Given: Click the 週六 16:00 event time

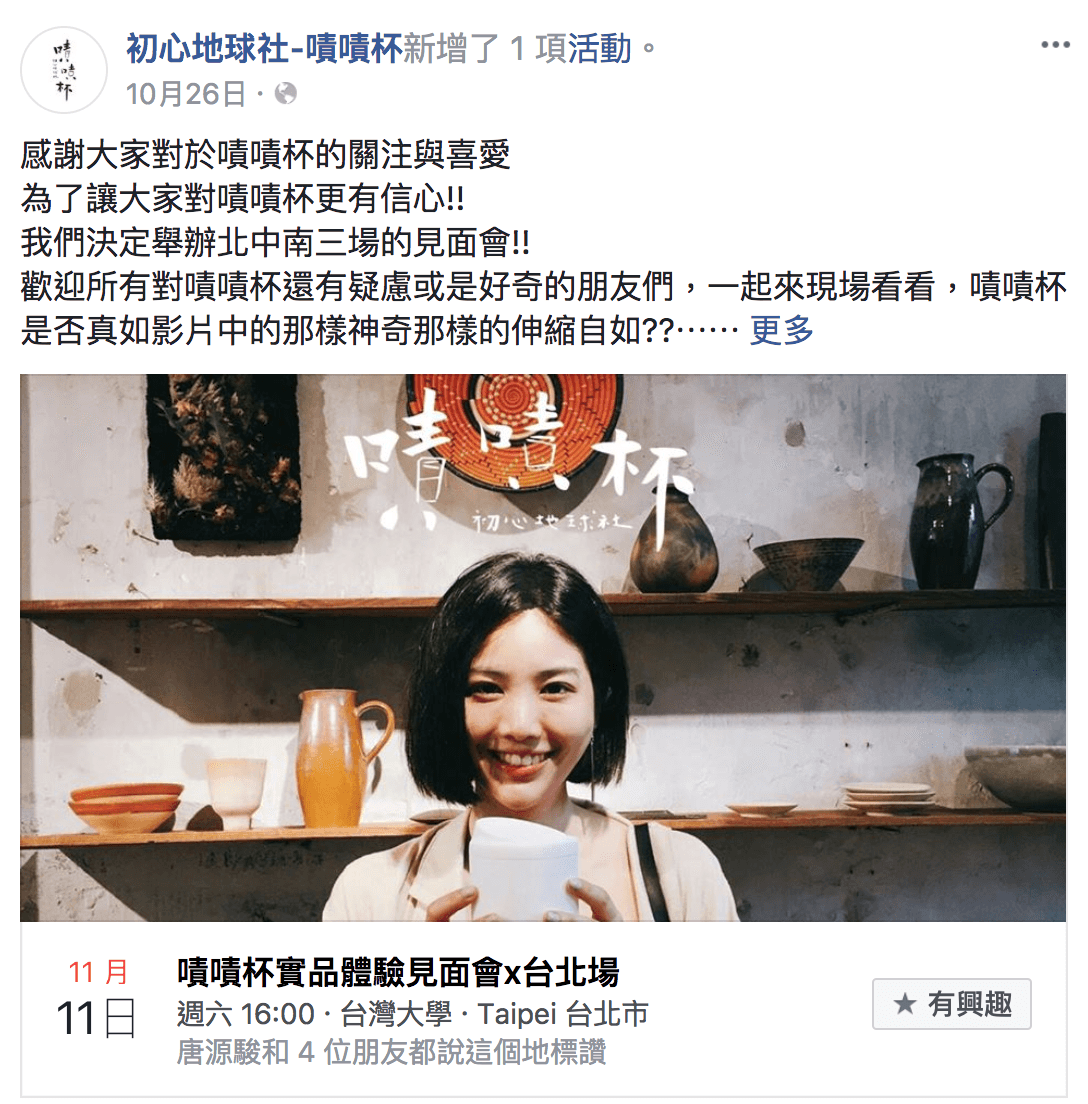Looking at the screenshot, I should coord(246,1015).
